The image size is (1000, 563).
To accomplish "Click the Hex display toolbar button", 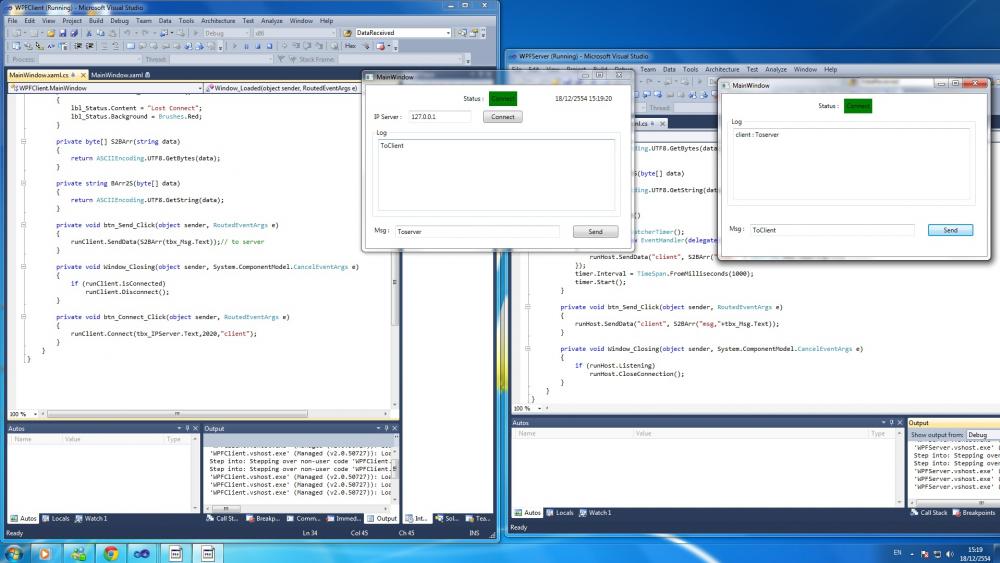I will (350, 46).
